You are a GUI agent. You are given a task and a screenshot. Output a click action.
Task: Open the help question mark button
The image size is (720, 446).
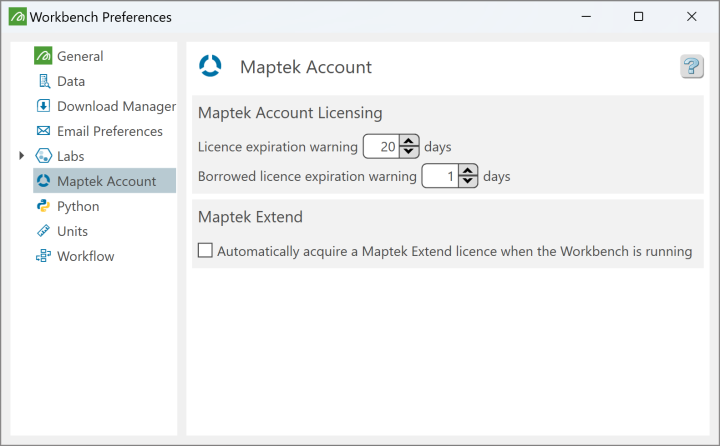click(691, 67)
